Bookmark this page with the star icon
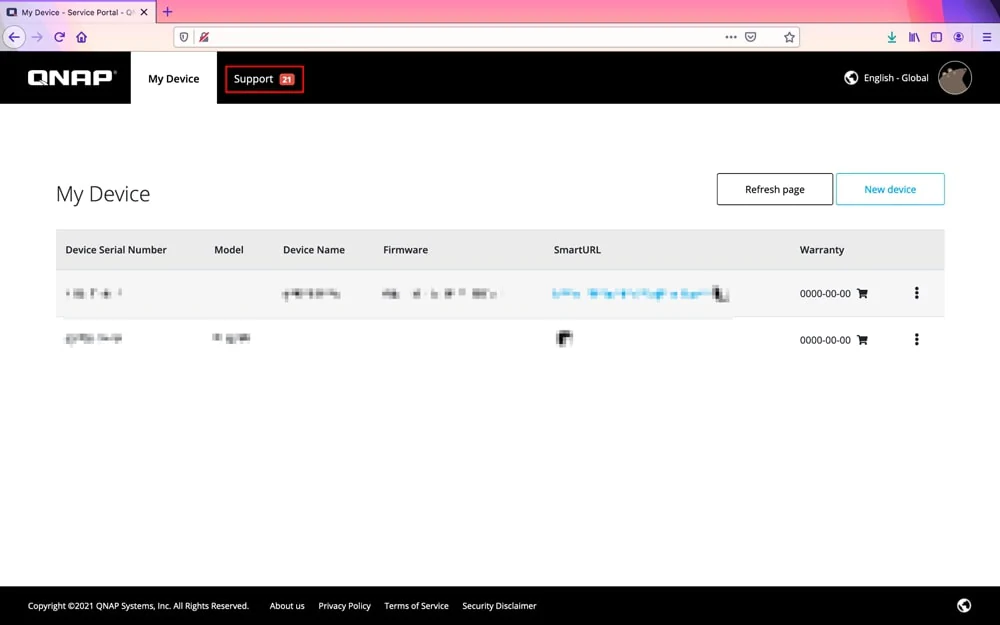Viewport: 1000px width, 625px height. [789, 37]
